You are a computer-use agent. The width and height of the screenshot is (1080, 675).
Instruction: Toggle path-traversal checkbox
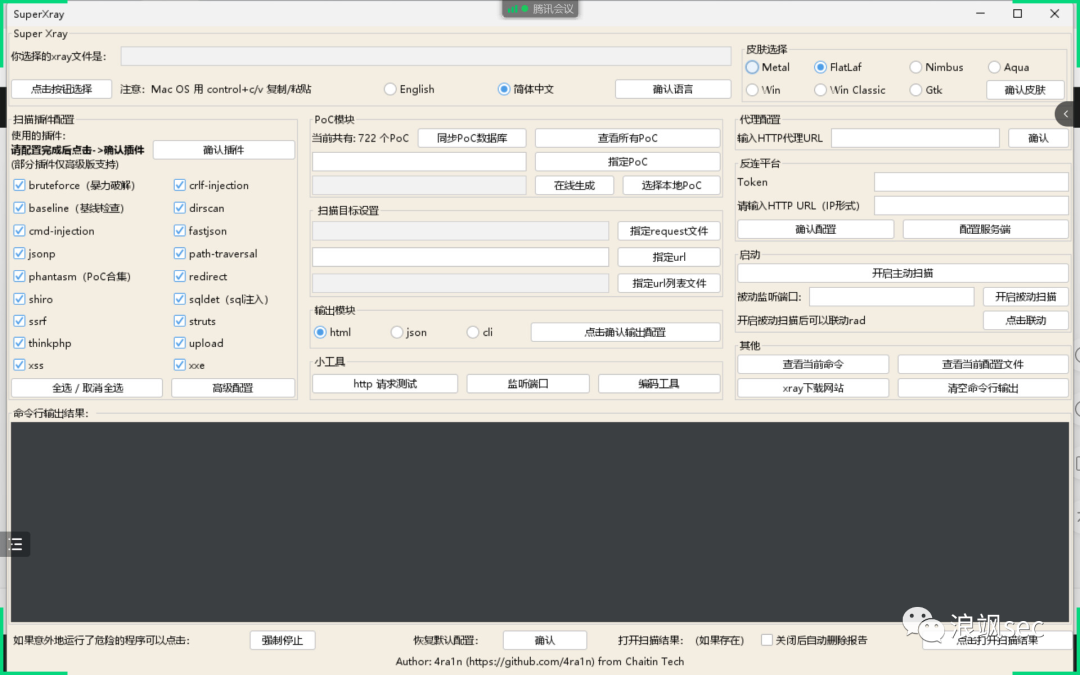[x=179, y=253]
